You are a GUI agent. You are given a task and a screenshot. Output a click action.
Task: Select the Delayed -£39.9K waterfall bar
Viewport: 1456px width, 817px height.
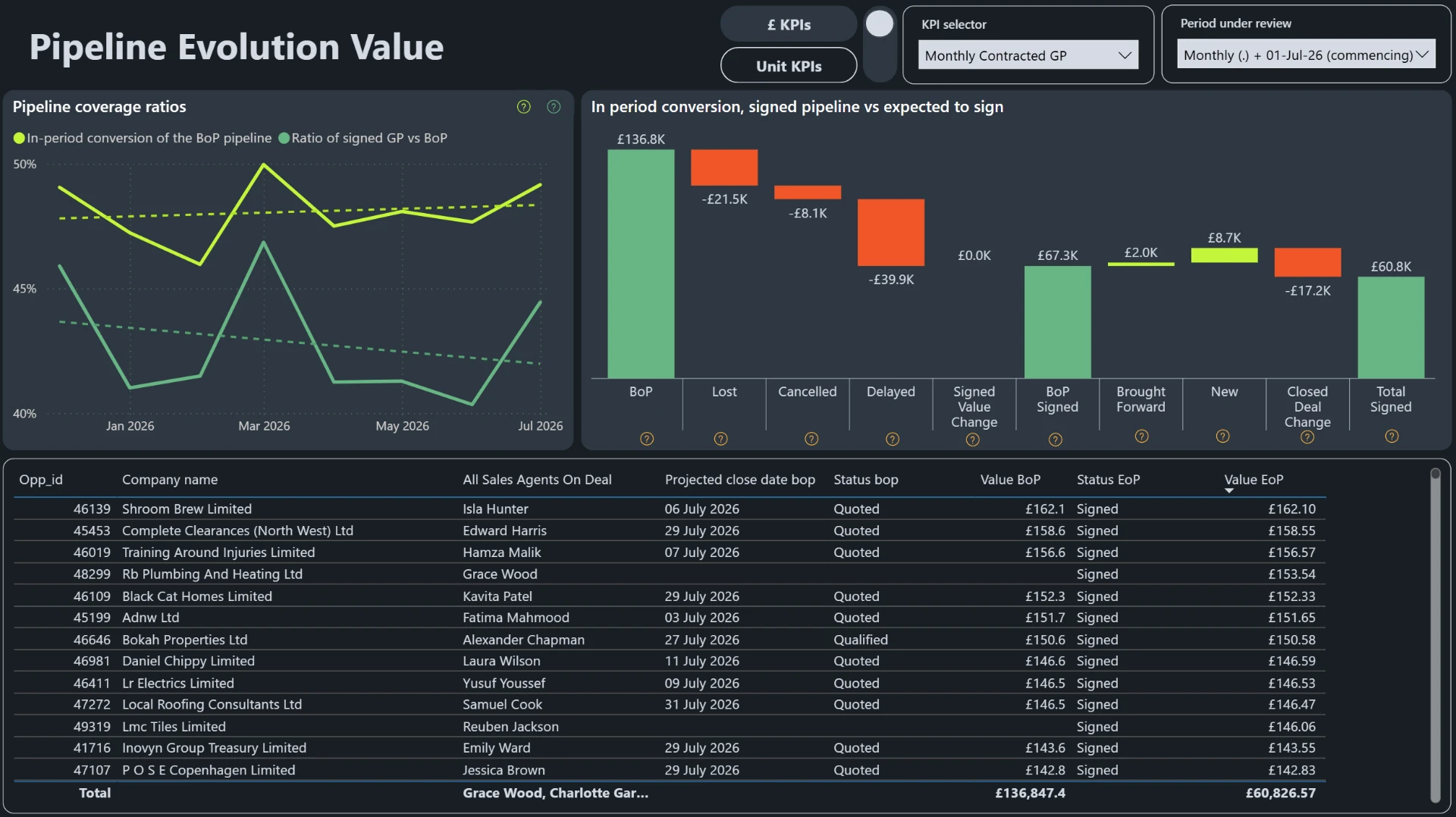pyautogui.click(x=891, y=233)
